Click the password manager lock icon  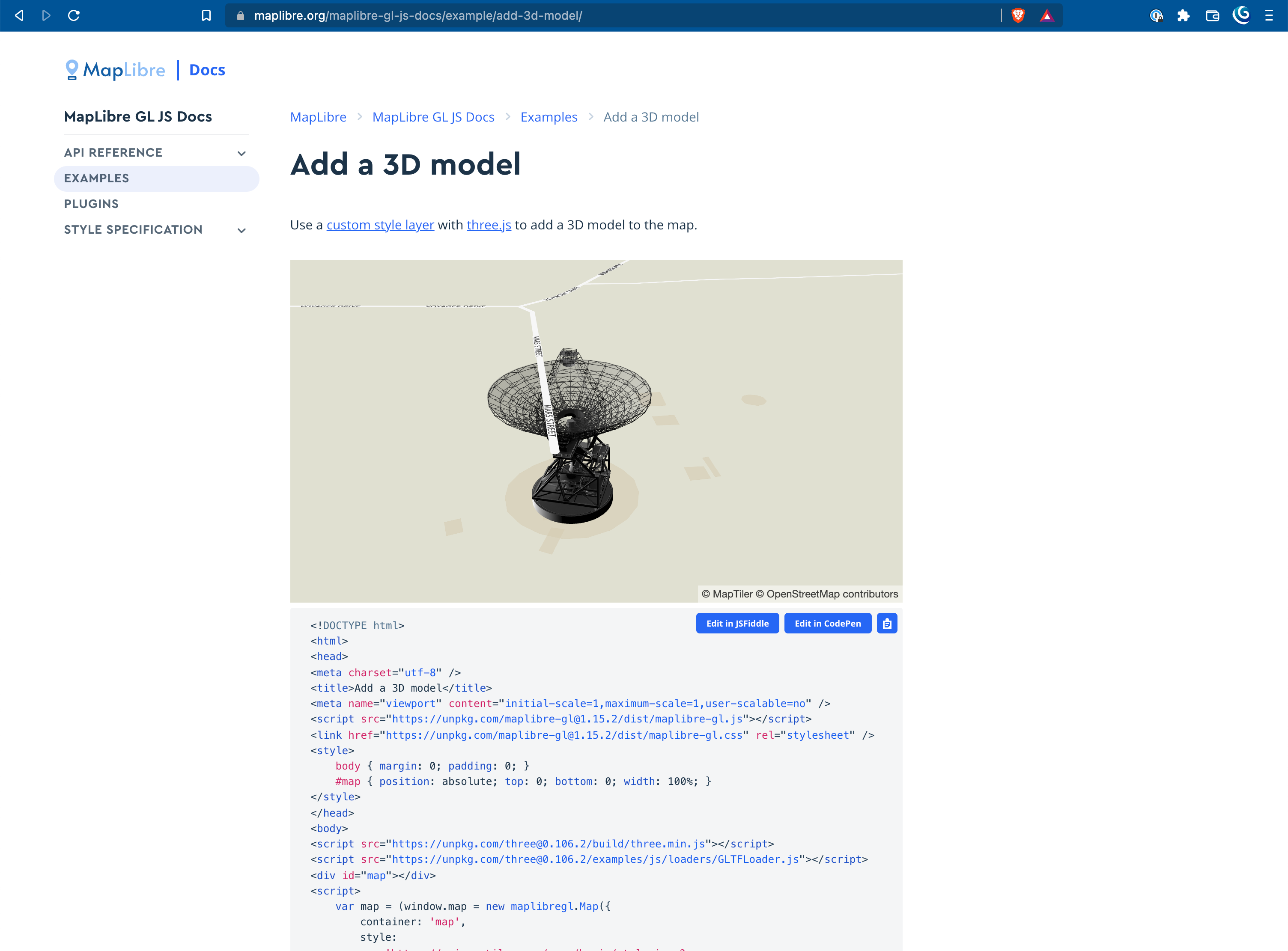point(1157,15)
